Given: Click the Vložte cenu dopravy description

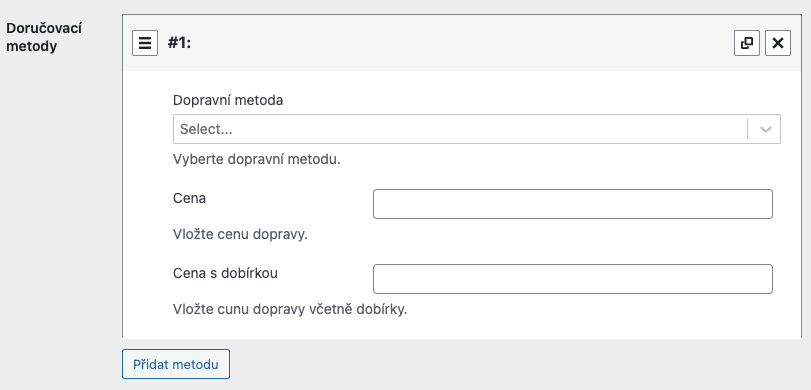Looking at the screenshot, I should (241, 234).
